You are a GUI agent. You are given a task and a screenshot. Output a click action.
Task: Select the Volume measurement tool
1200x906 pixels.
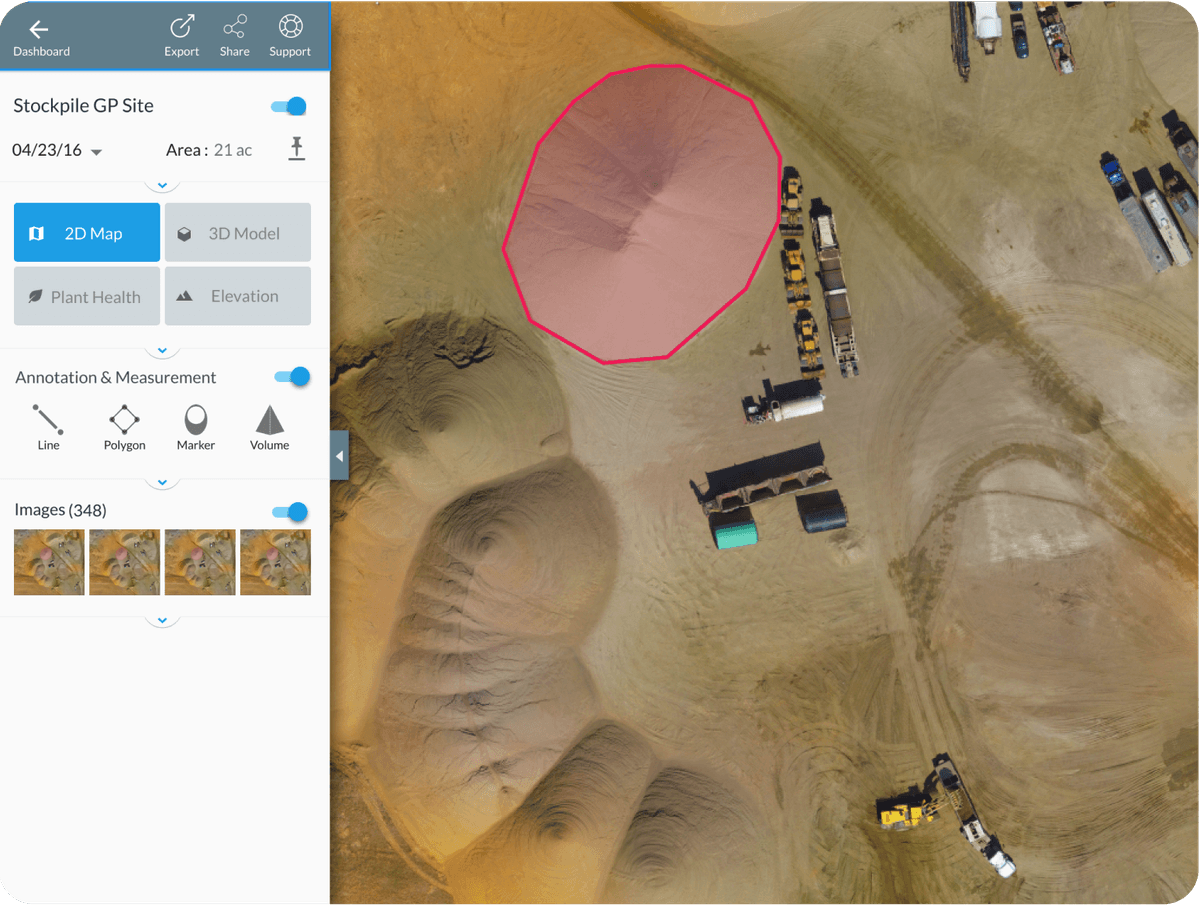(x=269, y=428)
